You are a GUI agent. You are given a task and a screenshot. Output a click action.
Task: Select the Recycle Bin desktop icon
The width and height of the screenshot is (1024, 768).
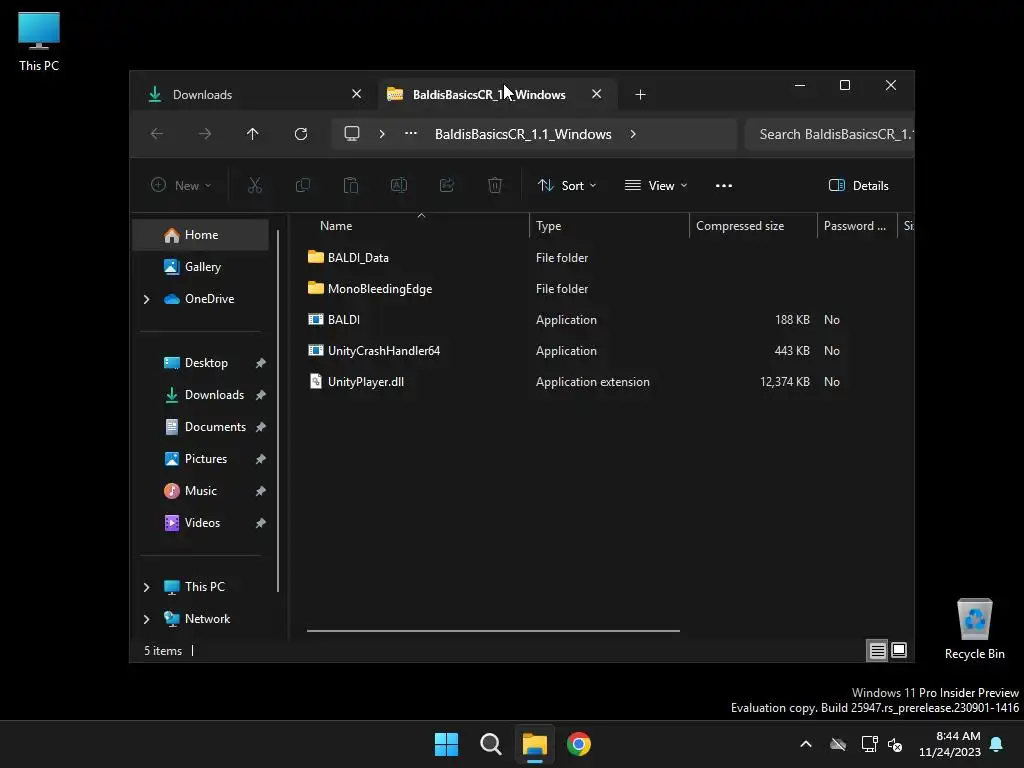point(974,630)
